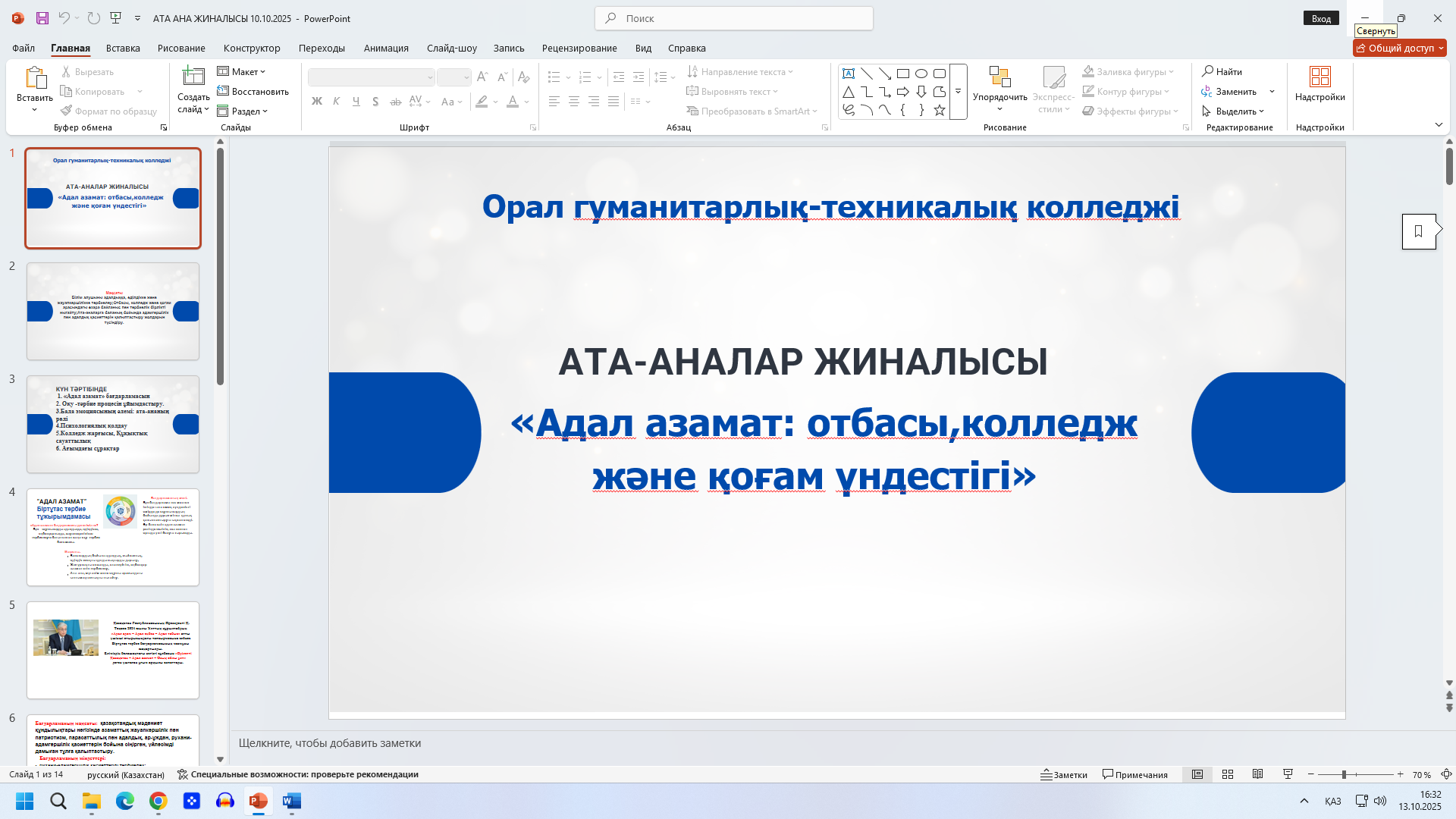Viewport: 1456px width, 819px height.
Task: Select the star shape in shapes gallery
Action: point(940,111)
